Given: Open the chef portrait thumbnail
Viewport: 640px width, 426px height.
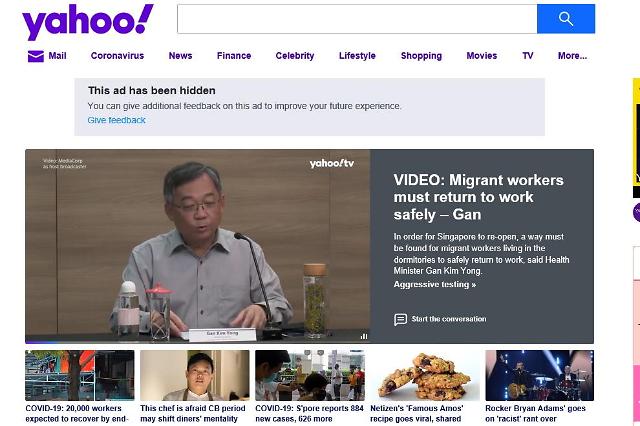Looking at the screenshot, I should tap(195, 375).
